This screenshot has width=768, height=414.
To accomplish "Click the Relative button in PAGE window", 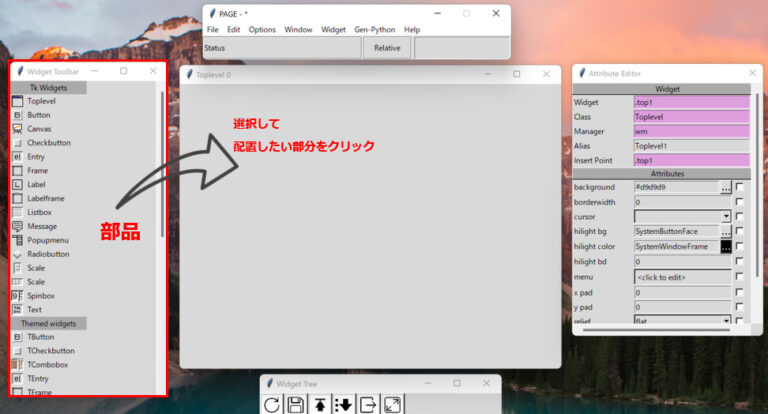I will [x=387, y=47].
